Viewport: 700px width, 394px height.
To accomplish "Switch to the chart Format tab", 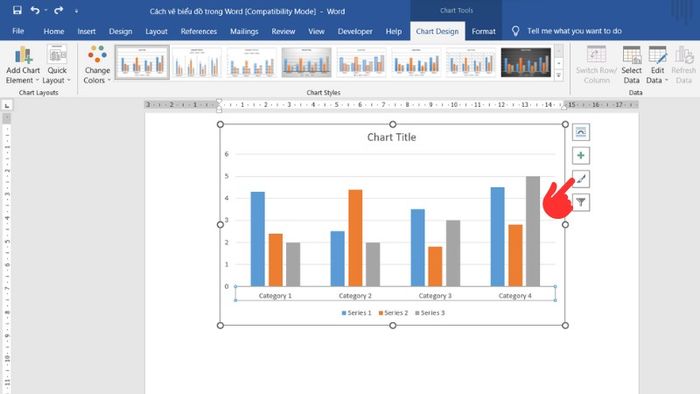I will [x=483, y=31].
